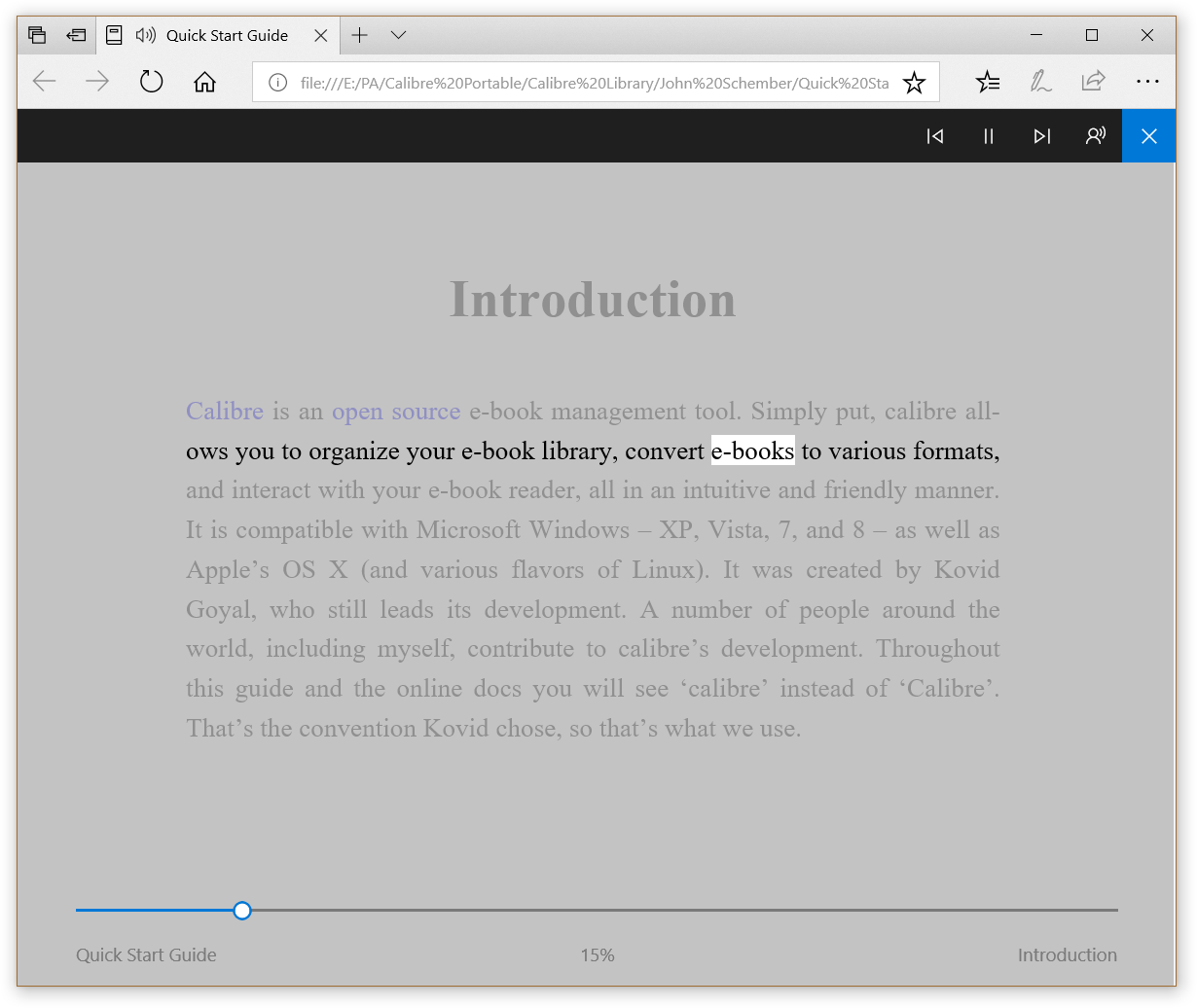Show site information icon in address bar
This screenshot has width=1197, height=1008.
pos(277,83)
